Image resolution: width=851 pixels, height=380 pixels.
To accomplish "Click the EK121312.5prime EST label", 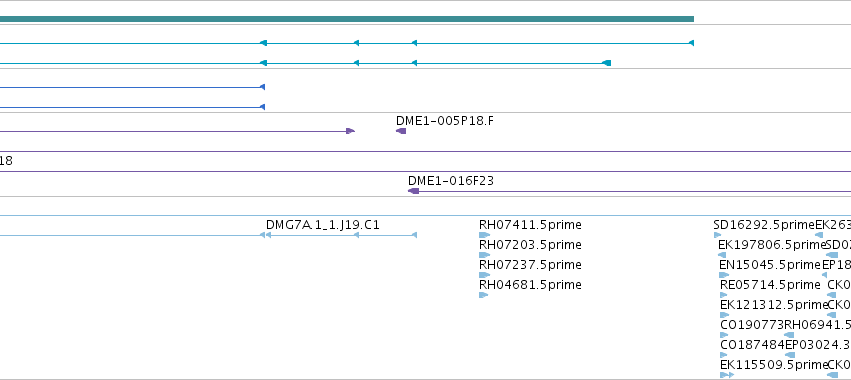I will click(773, 305).
